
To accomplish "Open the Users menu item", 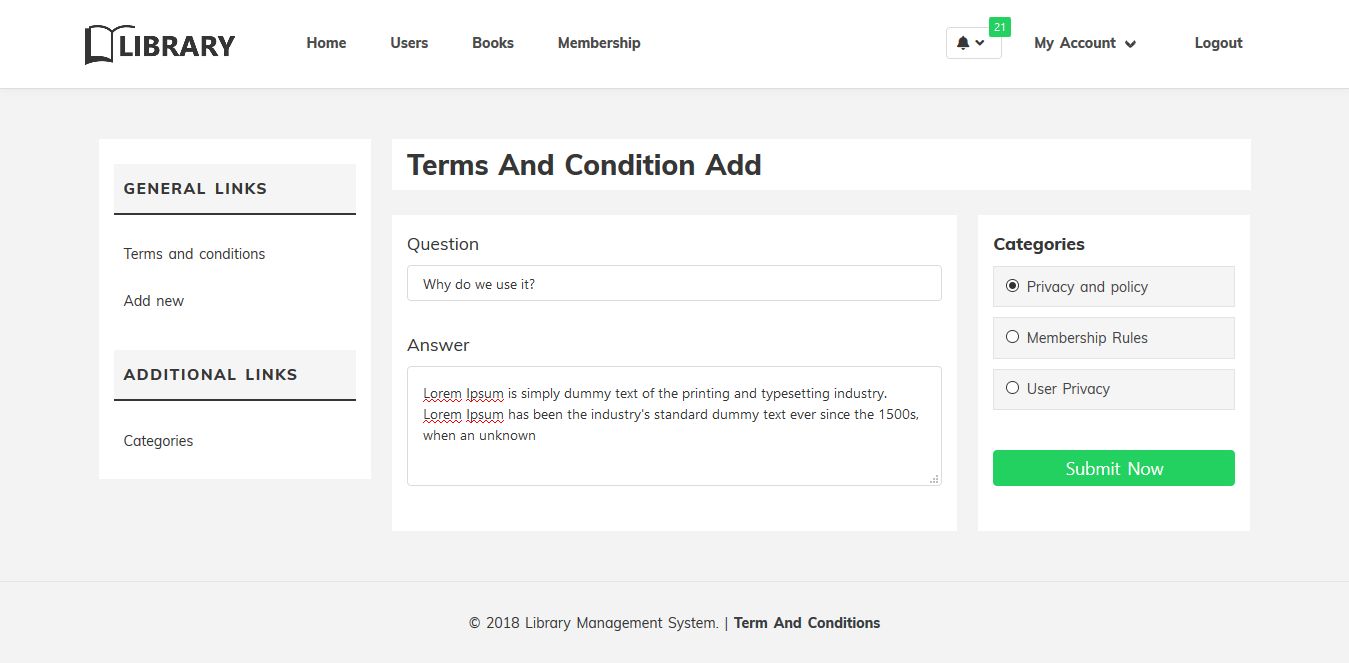I will coord(409,43).
